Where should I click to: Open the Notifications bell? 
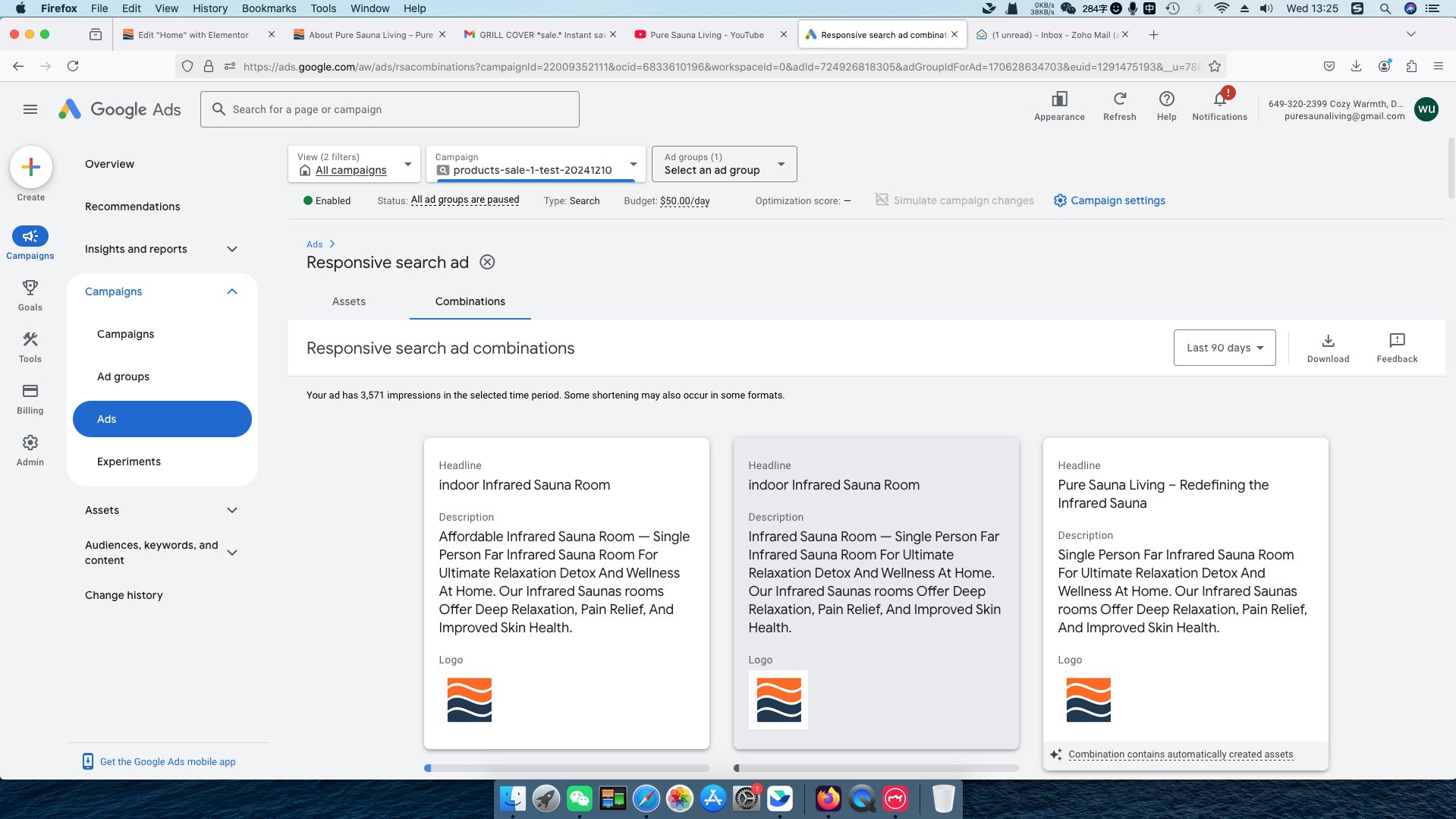(x=1219, y=99)
